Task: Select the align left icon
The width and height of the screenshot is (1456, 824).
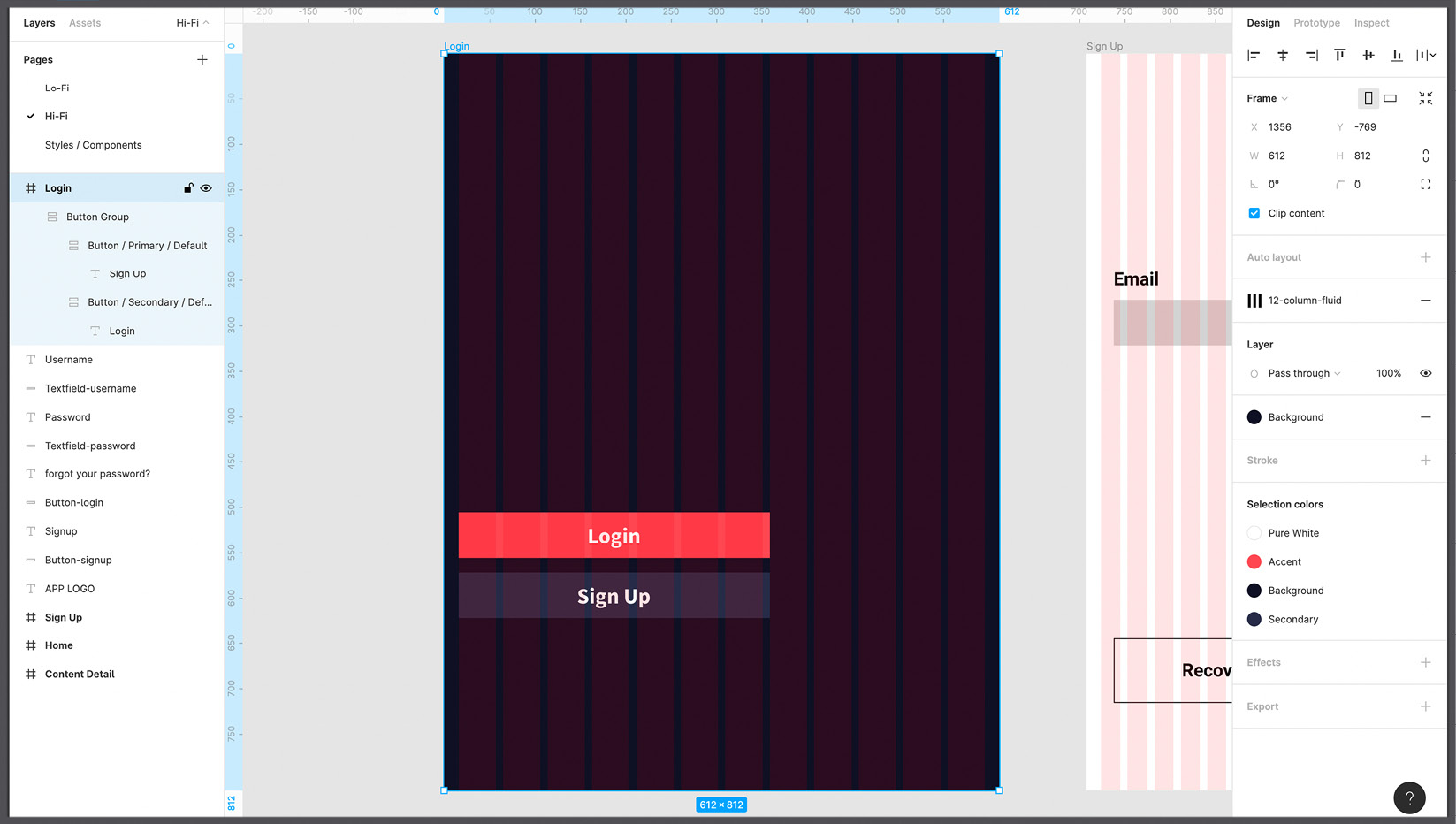Action: click(1253, 55)
